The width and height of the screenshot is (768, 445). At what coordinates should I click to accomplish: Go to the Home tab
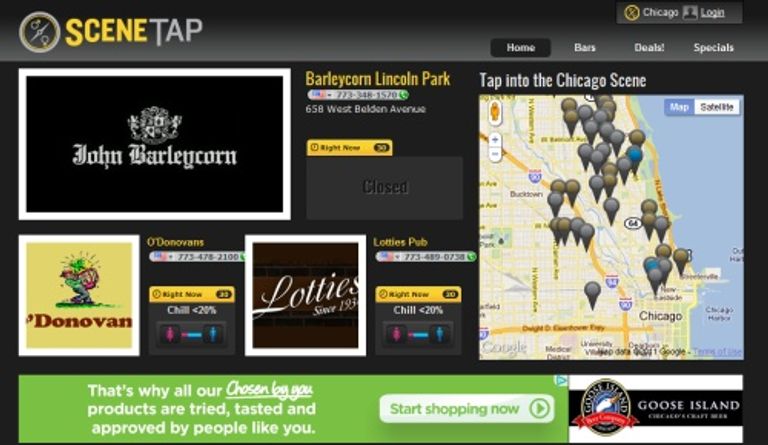[x=521, y=47]
